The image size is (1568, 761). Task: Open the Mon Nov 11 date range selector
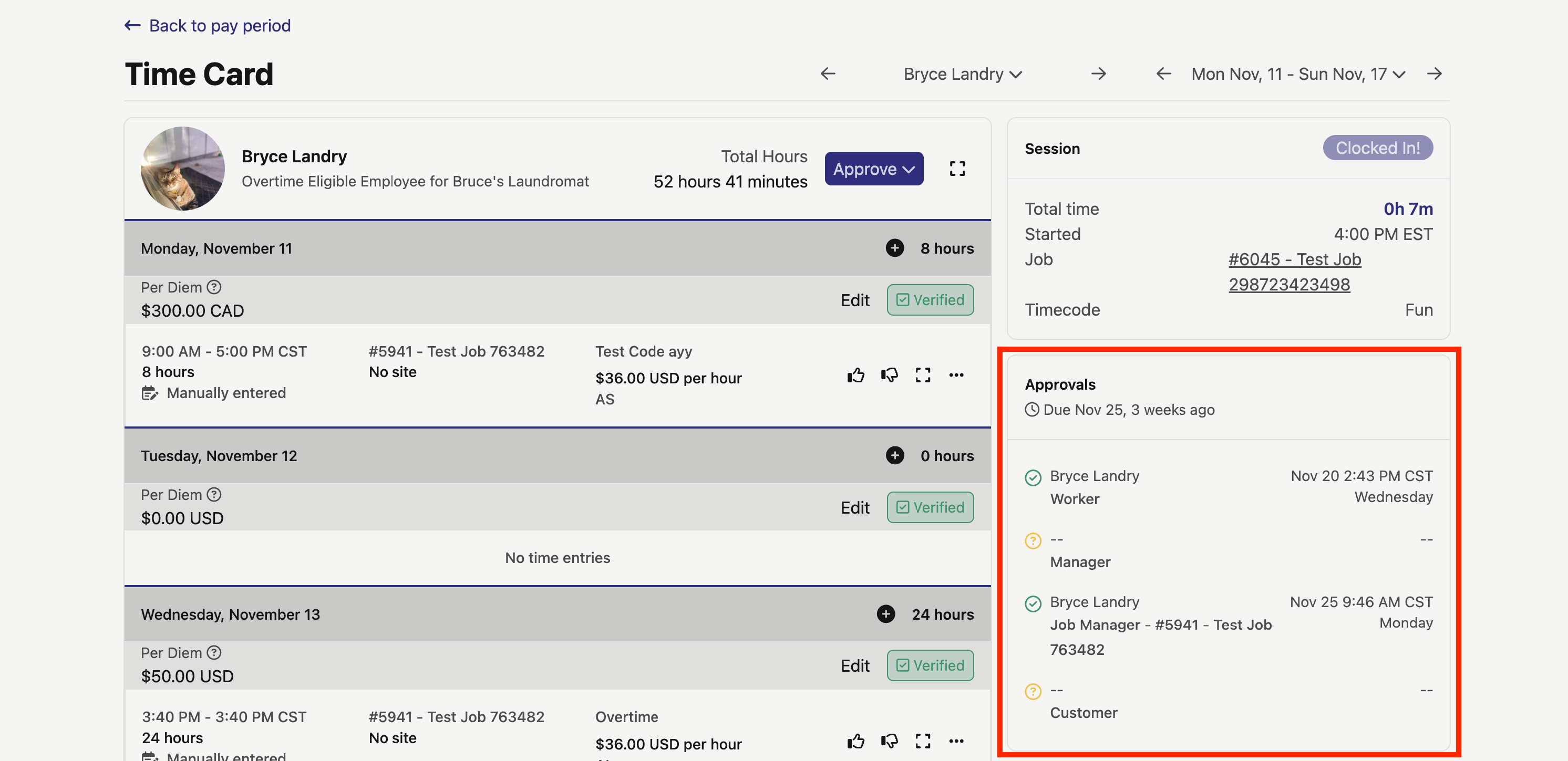tap(1298, 74)
